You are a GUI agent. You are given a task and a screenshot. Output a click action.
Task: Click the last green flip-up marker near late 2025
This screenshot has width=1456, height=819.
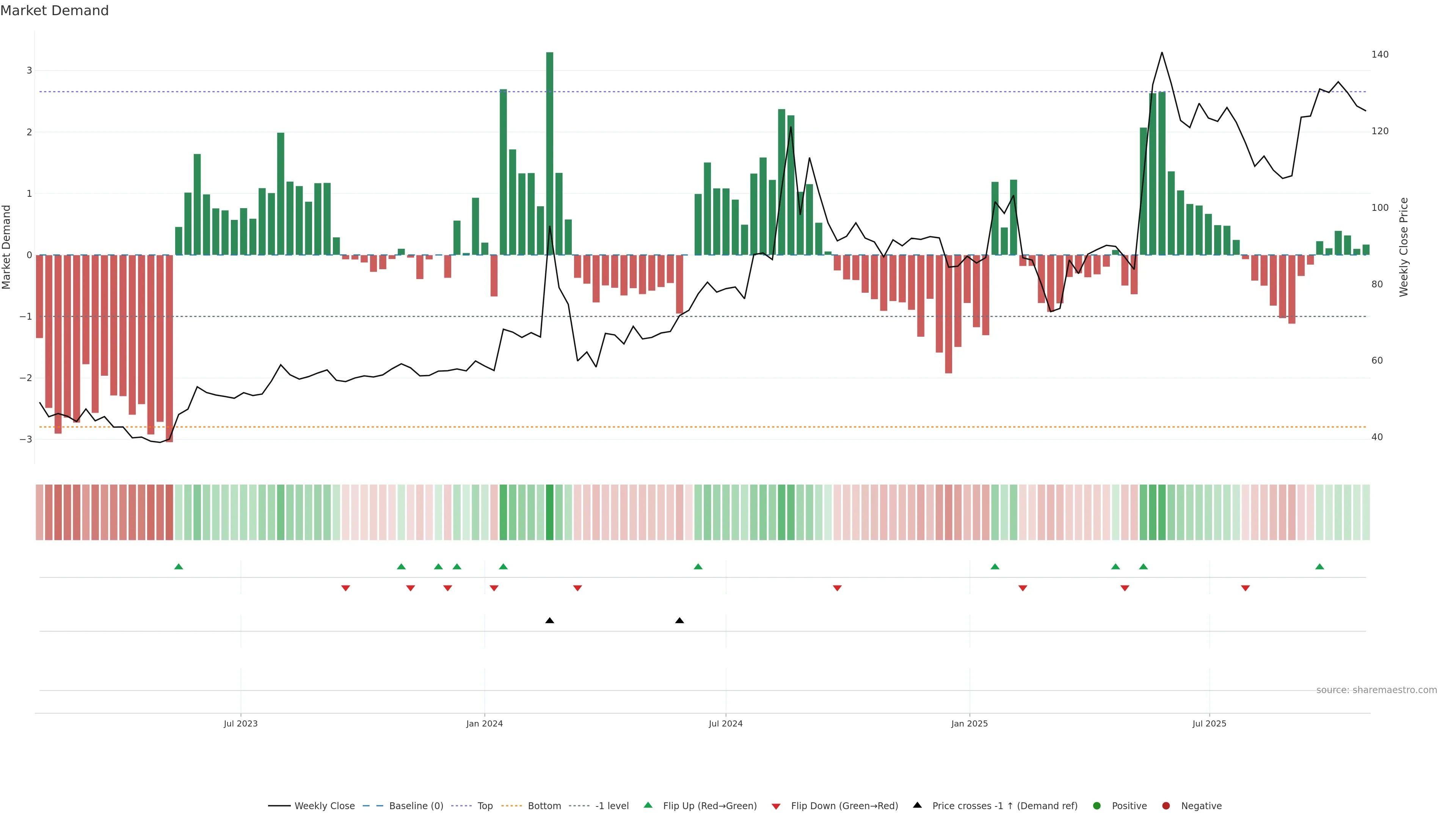[x=1320, y=566]
